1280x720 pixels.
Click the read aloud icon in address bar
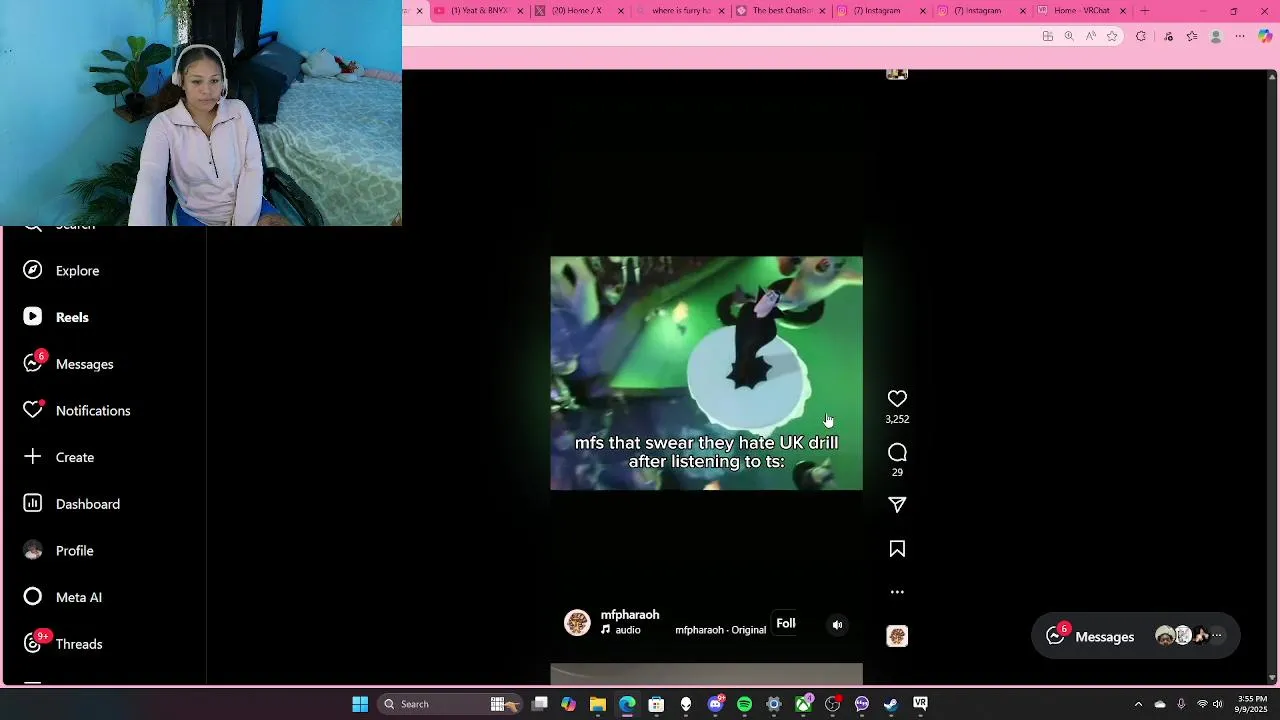point(1090,36)
